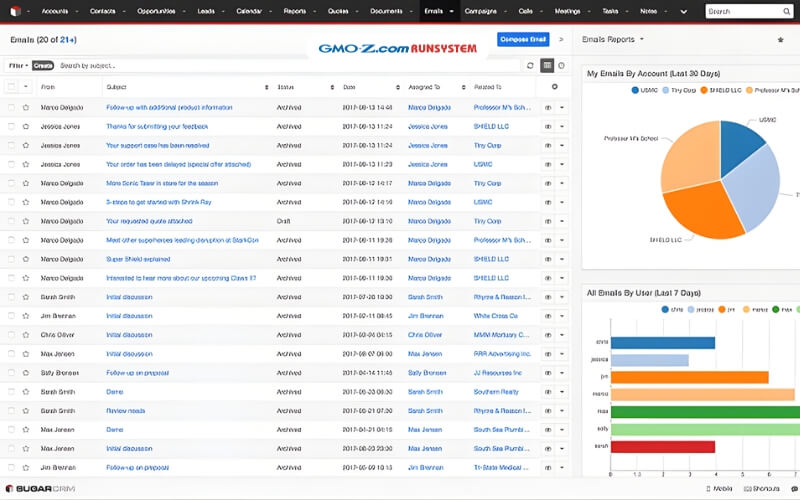Open the bulk actions dropdown beside select-all
This screenshot has height=500, width=800.
coord(26,87)
